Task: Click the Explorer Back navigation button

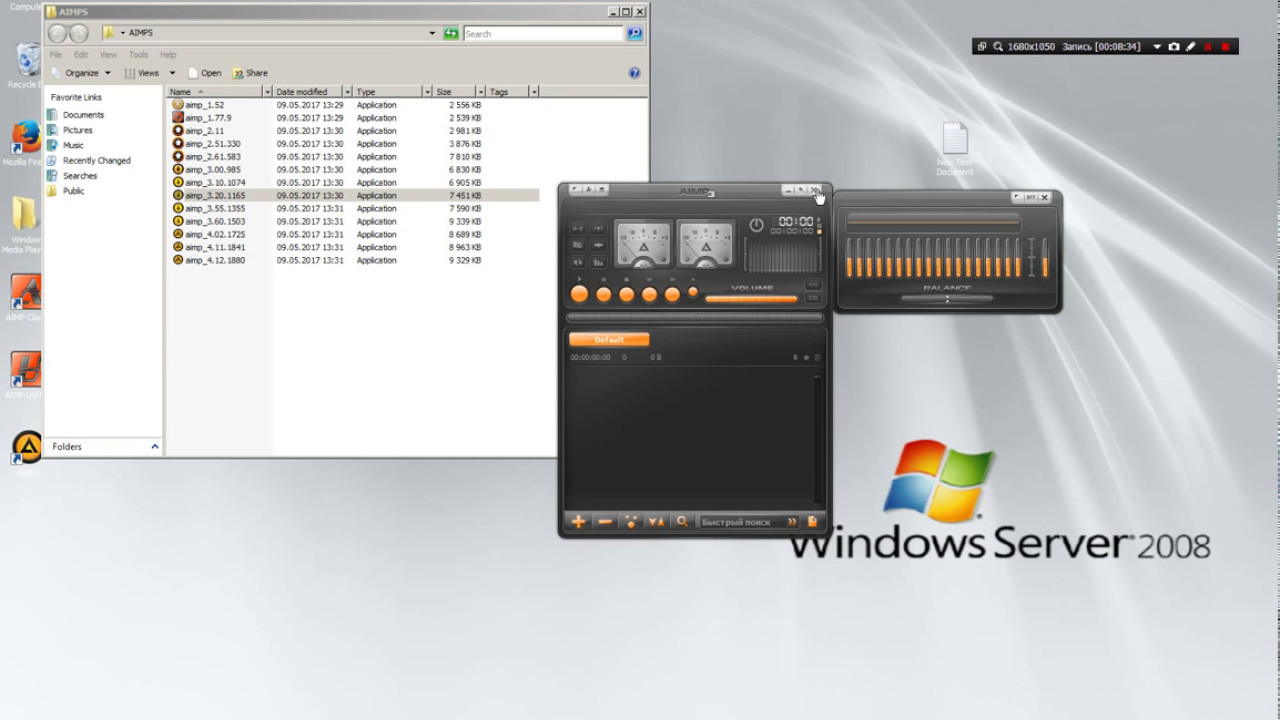Action: pyautogui.click(x=58, y=34)
